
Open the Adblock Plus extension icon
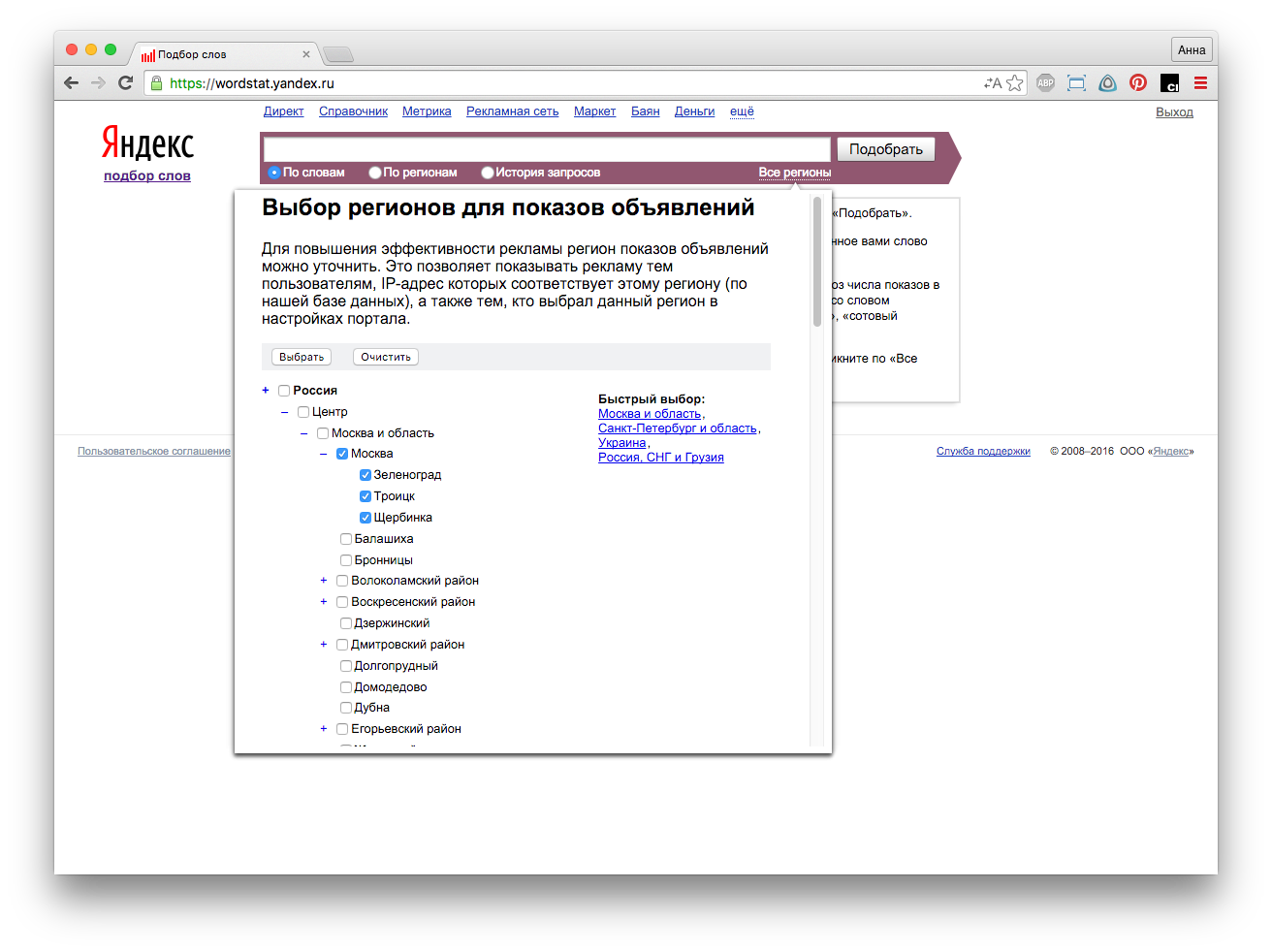(x=1045, y=83)
